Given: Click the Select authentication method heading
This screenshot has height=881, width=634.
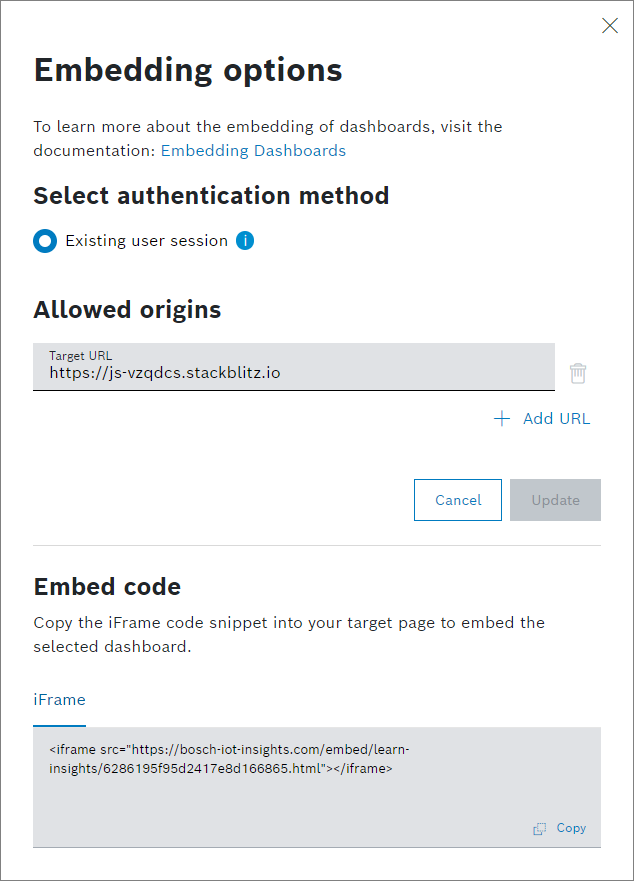Looking at the screenshot, I should click(211, 195).
